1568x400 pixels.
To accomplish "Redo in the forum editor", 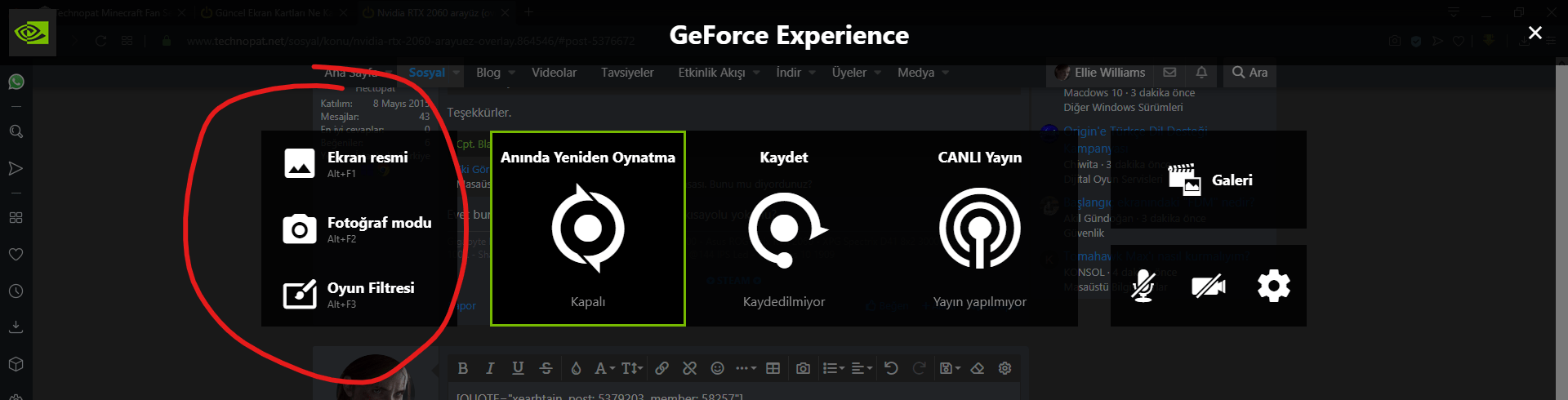I will 920,368.
